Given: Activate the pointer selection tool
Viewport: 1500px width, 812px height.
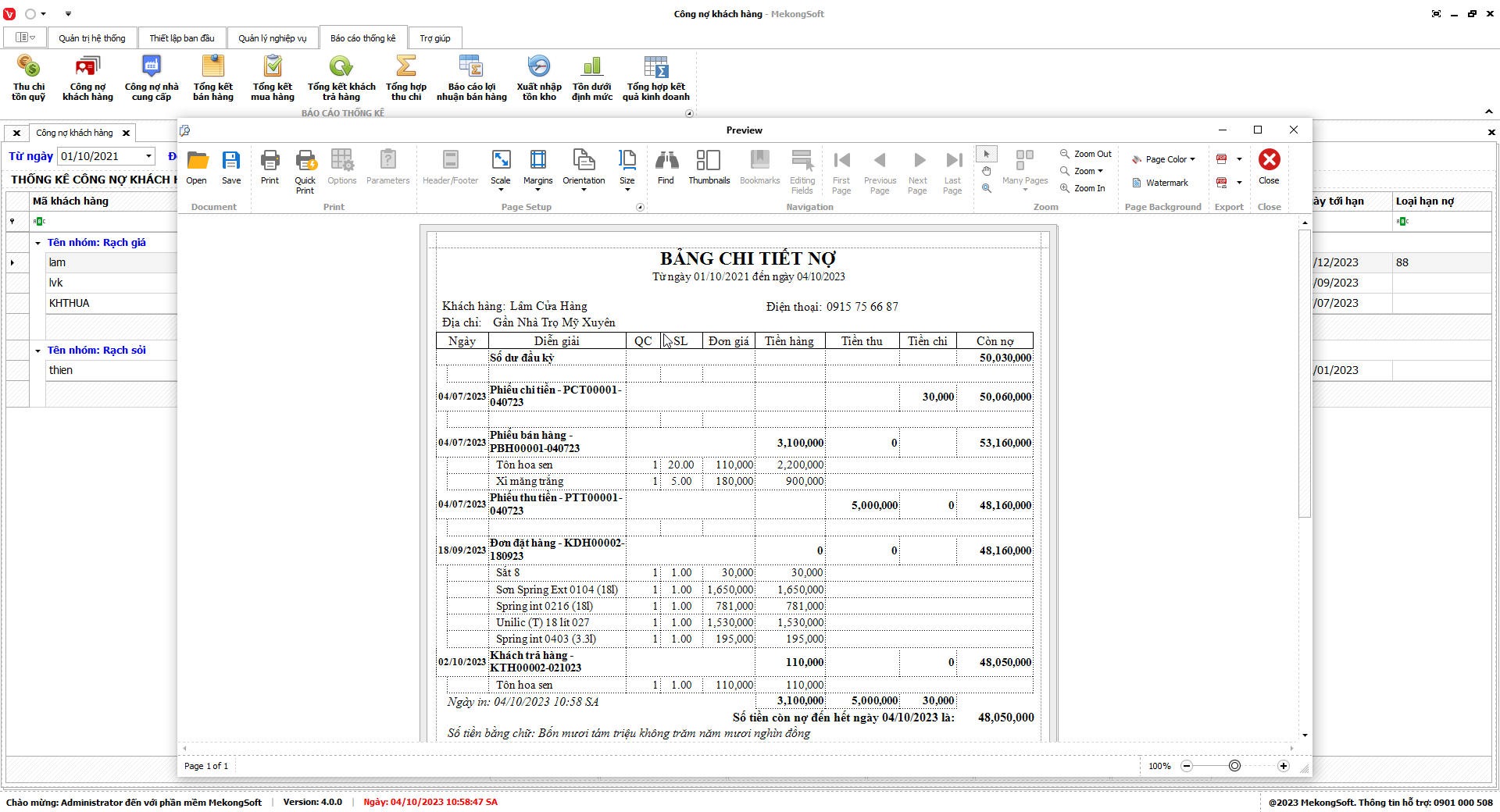Looking at the screenshot, I should [987, 154].
